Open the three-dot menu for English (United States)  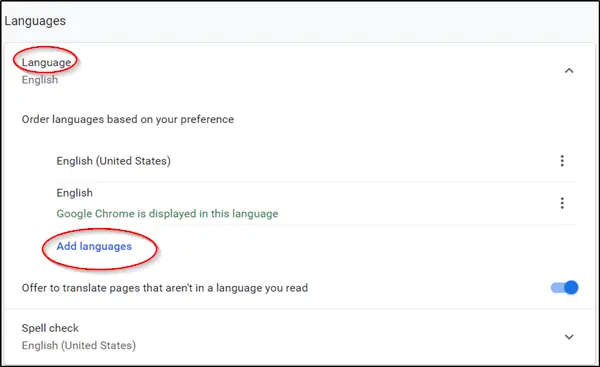point(562,161)
